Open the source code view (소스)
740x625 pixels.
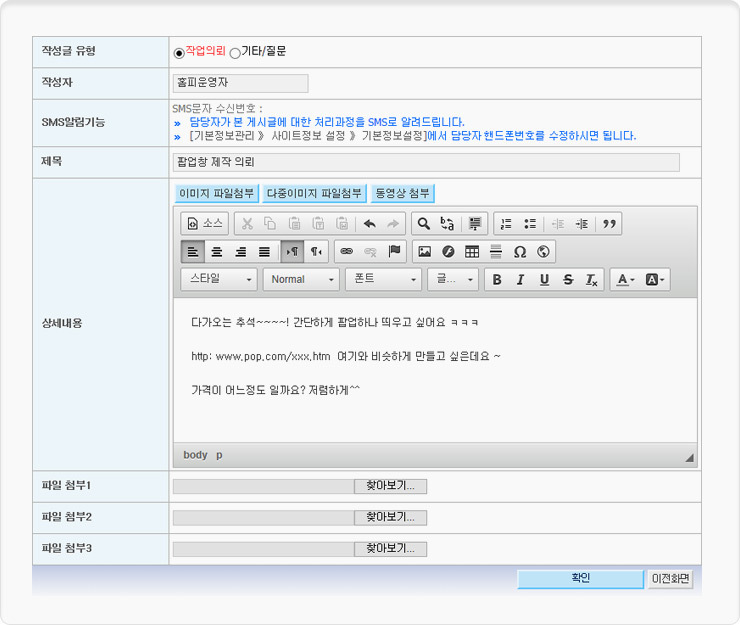(x=204, y=223)
